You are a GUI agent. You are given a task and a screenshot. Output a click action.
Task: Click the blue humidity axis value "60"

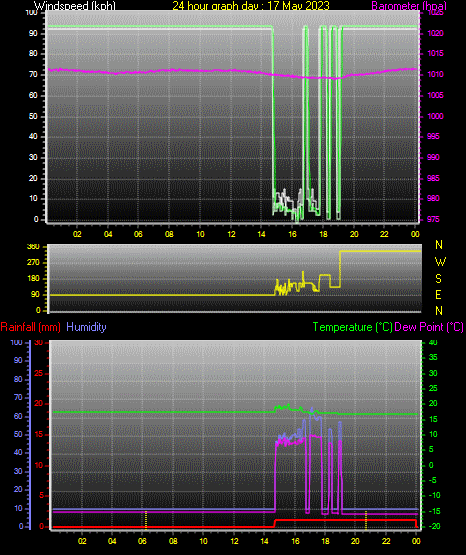pyautogui.click(x=18, y=417)
